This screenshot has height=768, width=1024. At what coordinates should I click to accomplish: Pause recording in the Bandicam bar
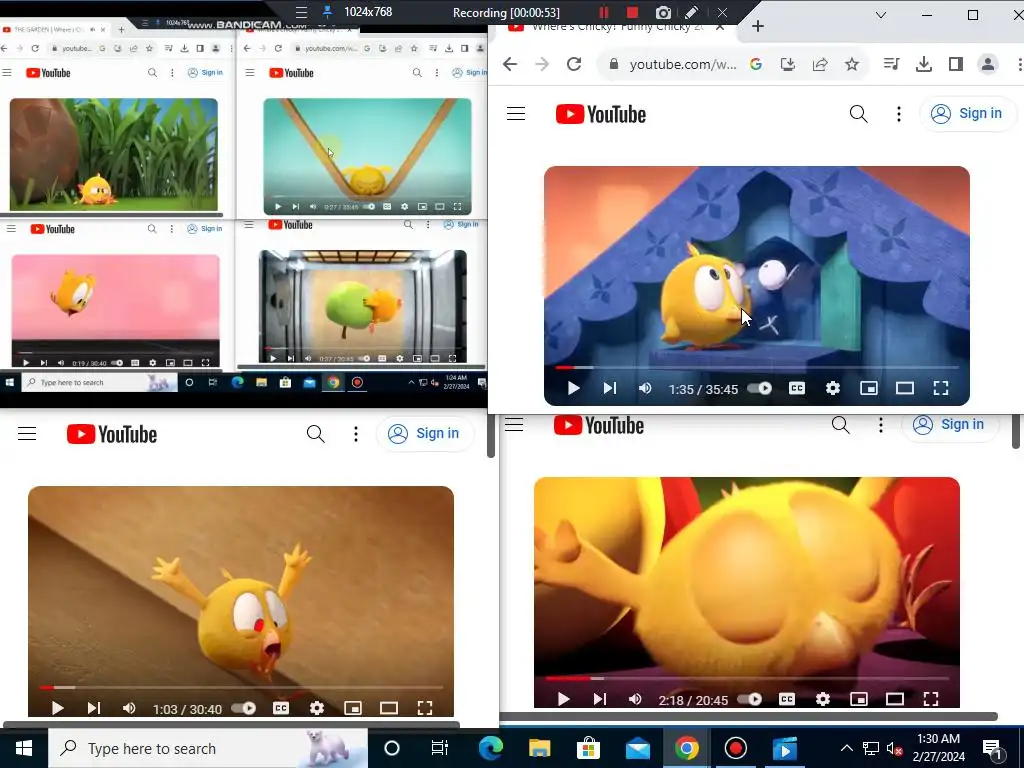[x=604, y=12]
